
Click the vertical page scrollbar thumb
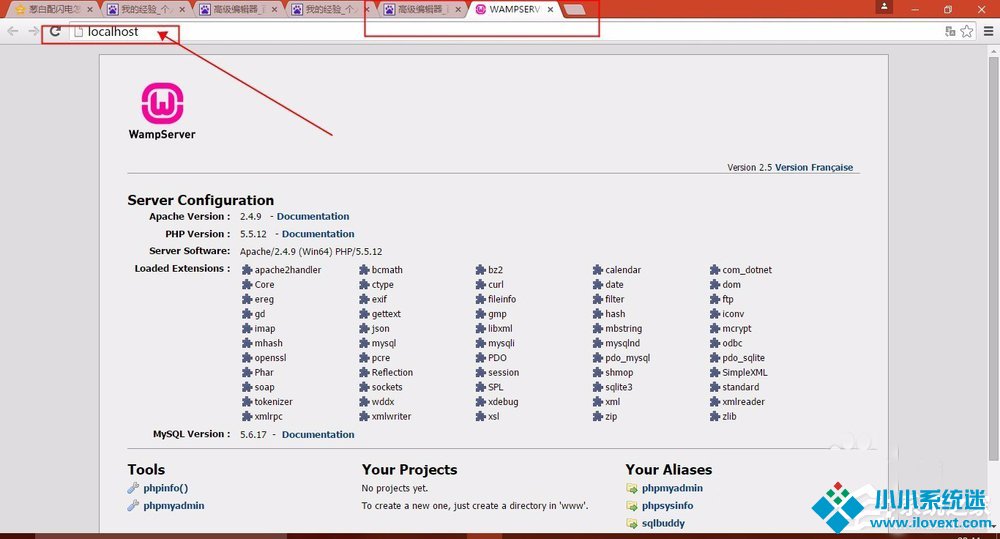(x=994, y=258)
